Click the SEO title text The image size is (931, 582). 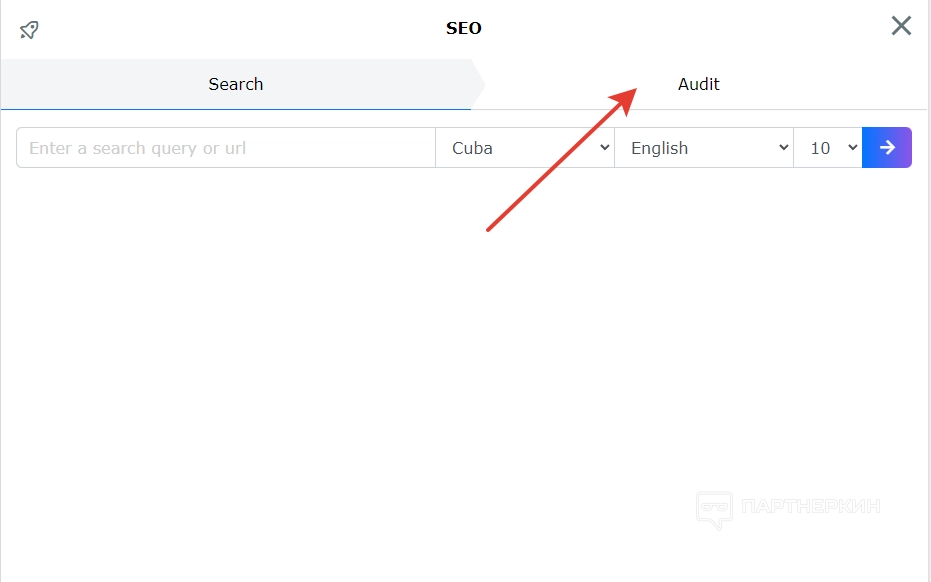click(464, 28)
